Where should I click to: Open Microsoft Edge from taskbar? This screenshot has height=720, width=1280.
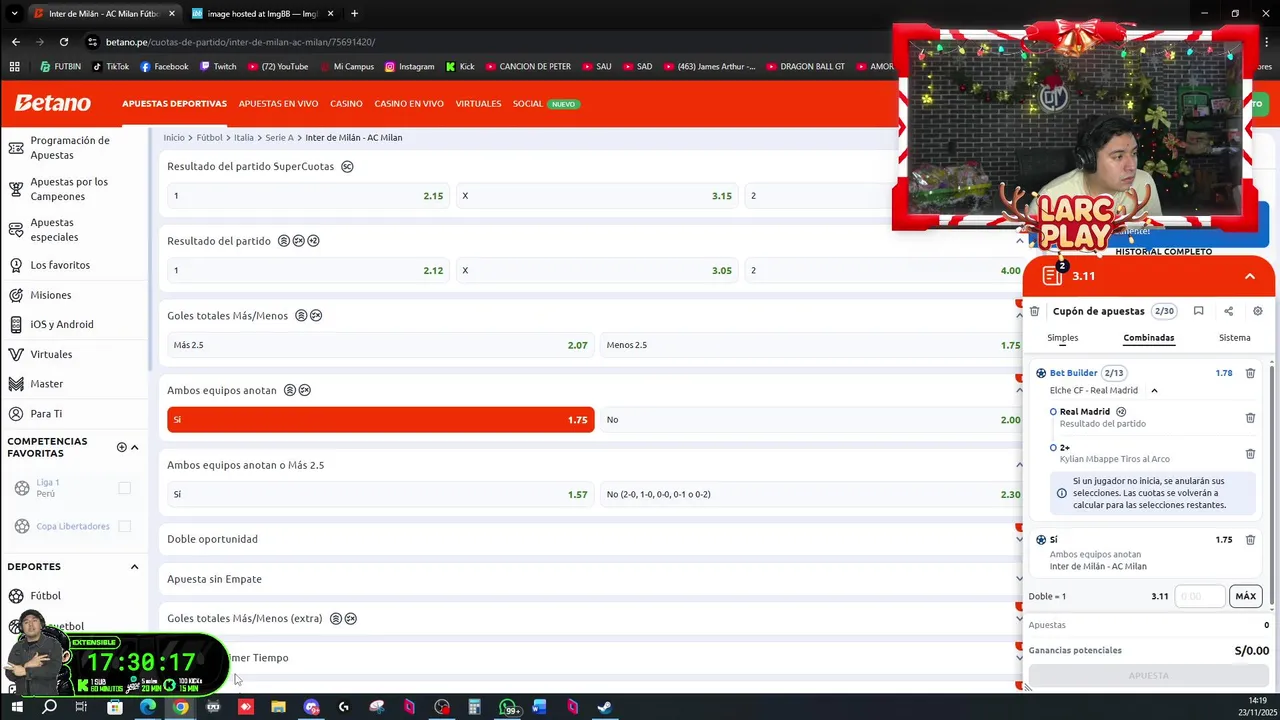(x=148, y=707)
